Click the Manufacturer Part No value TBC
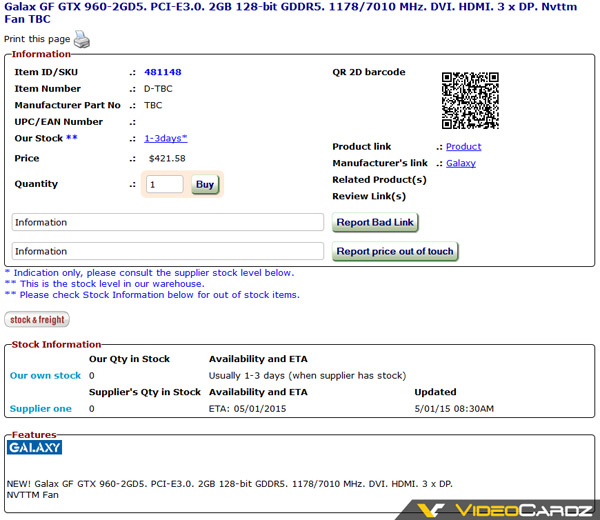This screenshot has width=600, height=520. 153,105
